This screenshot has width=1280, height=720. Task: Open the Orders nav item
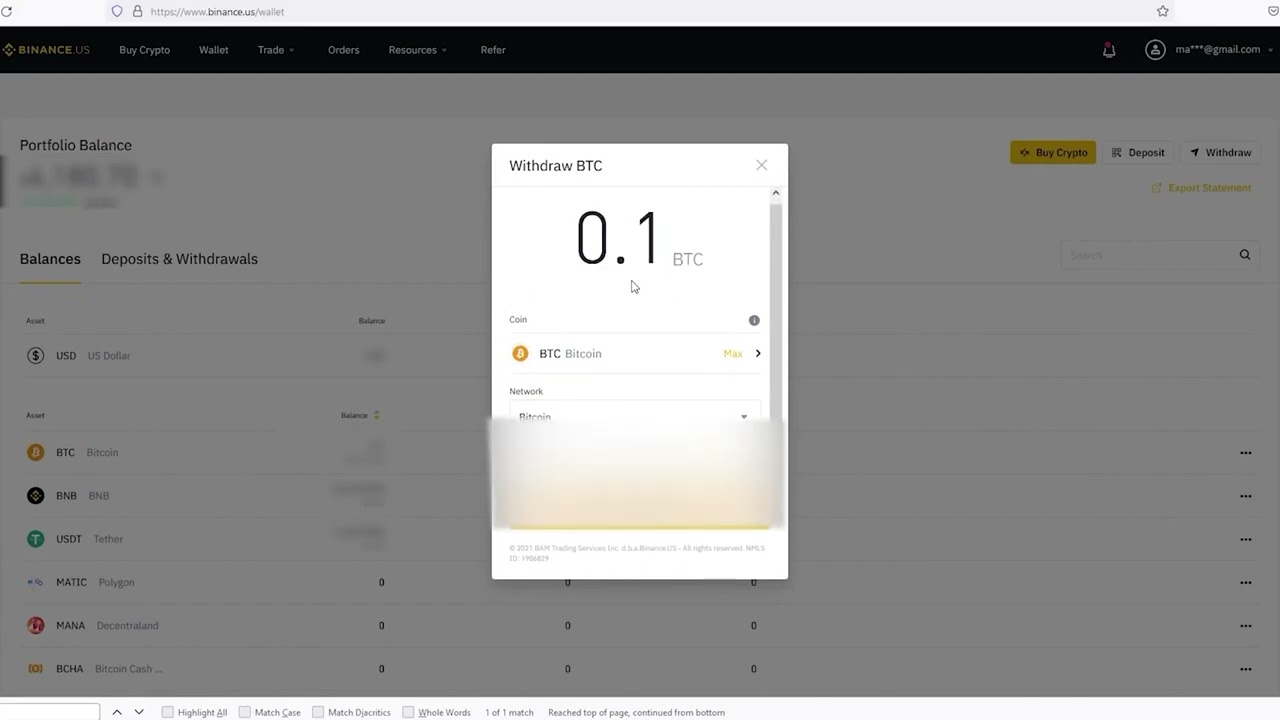pyautogui.click(x=343, y=50)
